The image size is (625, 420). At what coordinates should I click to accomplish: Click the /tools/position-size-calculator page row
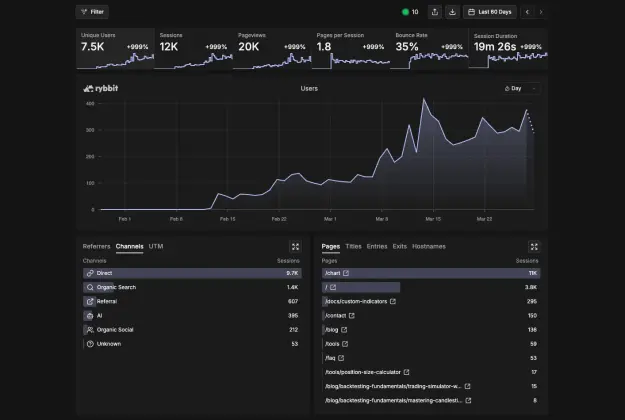coord(431,372)
